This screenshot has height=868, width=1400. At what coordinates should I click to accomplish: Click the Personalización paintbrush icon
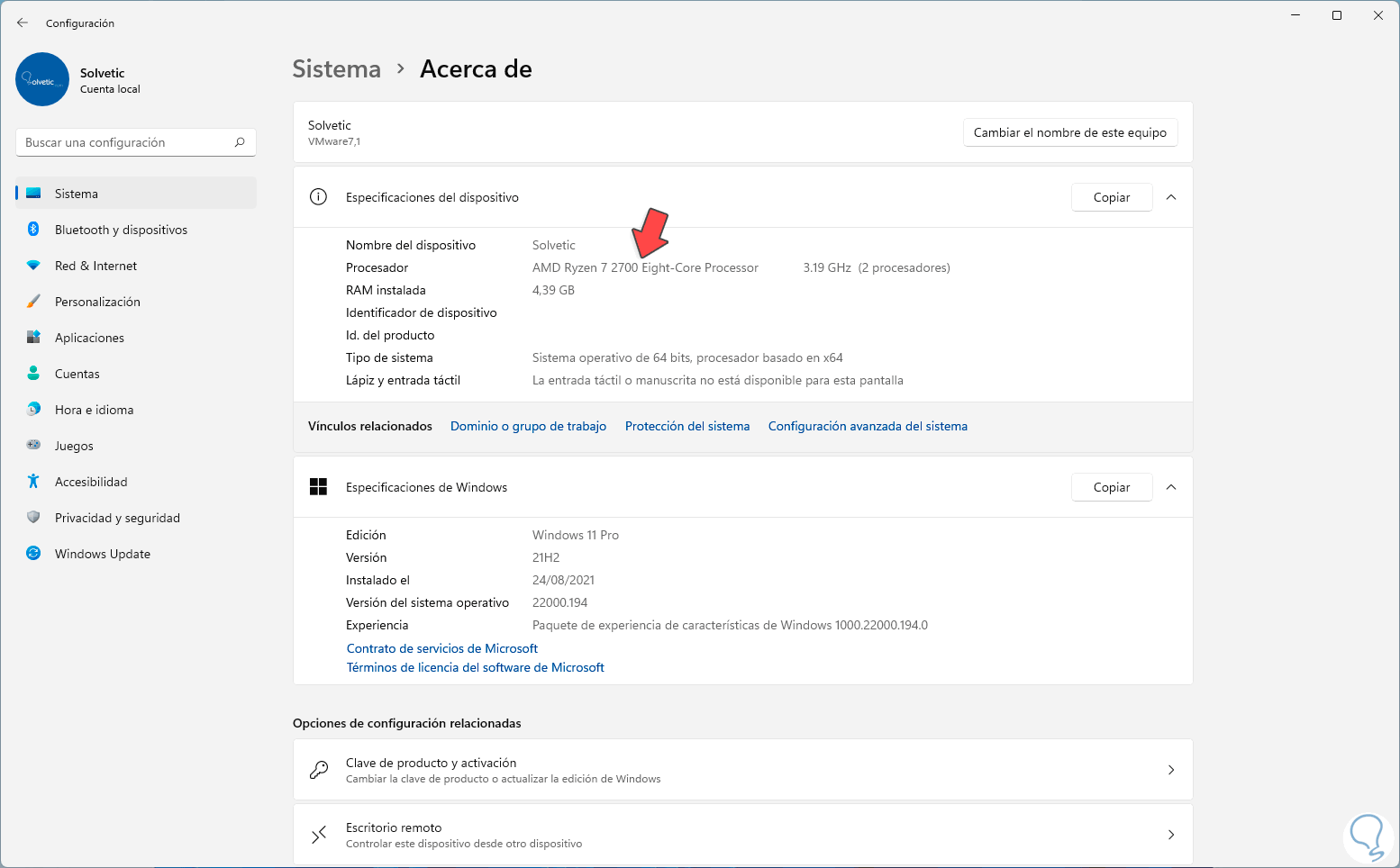tap(33, 302)
